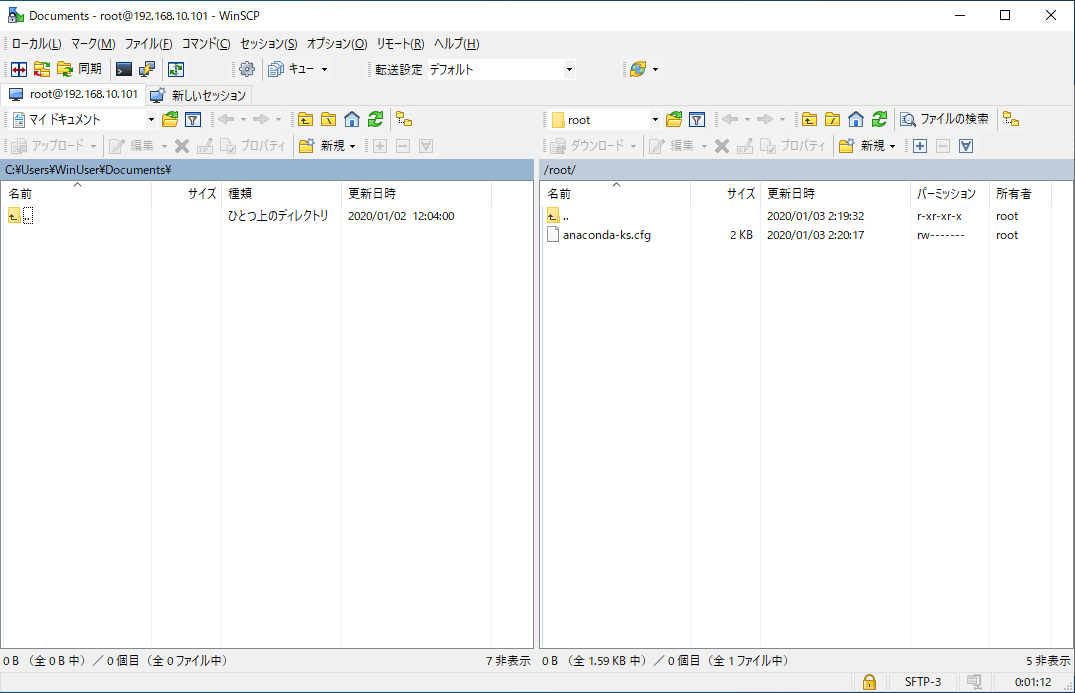Open the セッション menu
The height and width of the screenshot is (693, 1075).
point(268,44)
